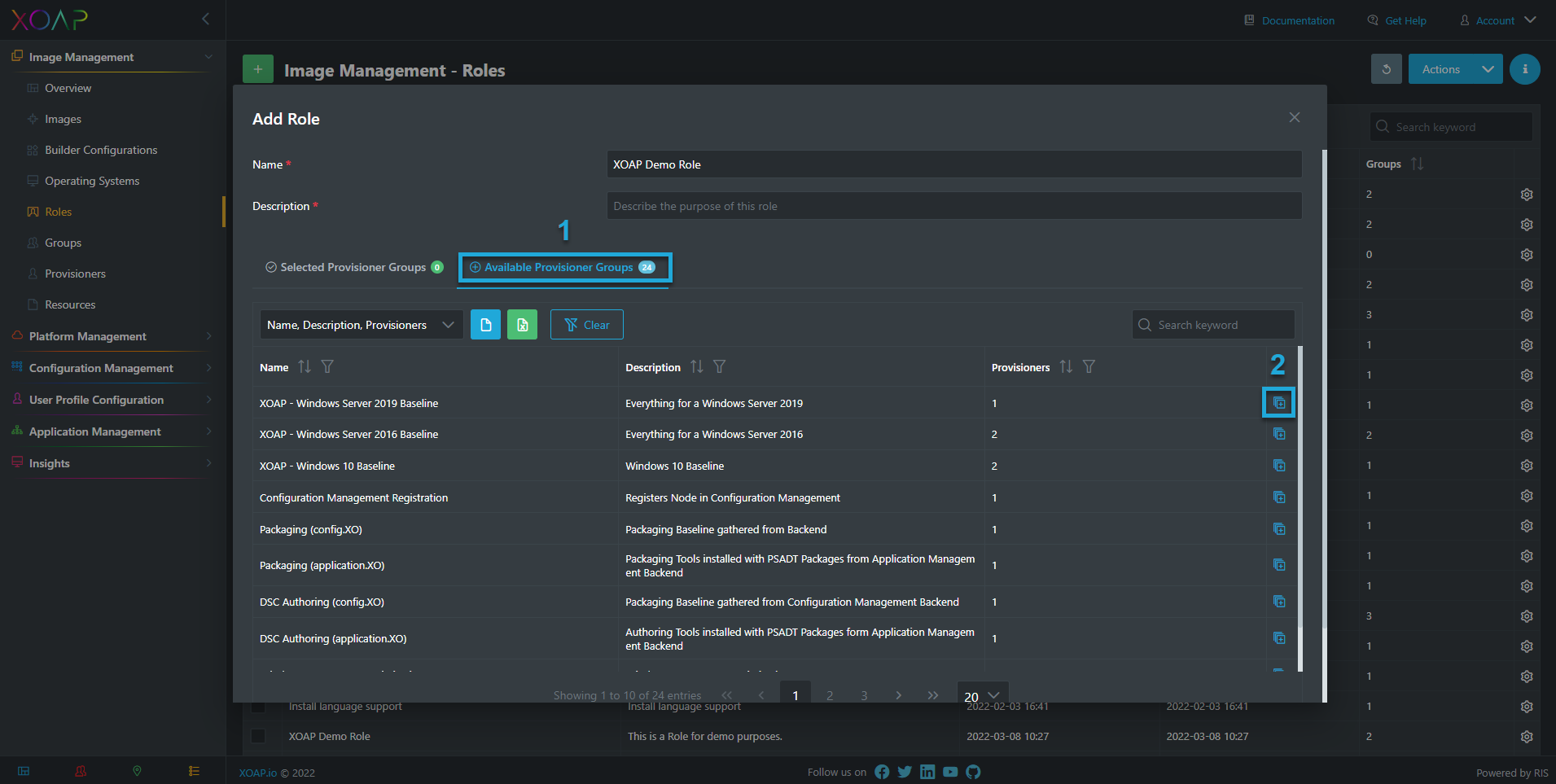Image resolution: width=1556 pixels, height=784 pixels.
Task: Select the Available Provisioner Groups tab
Action: (x=565, y=267)
